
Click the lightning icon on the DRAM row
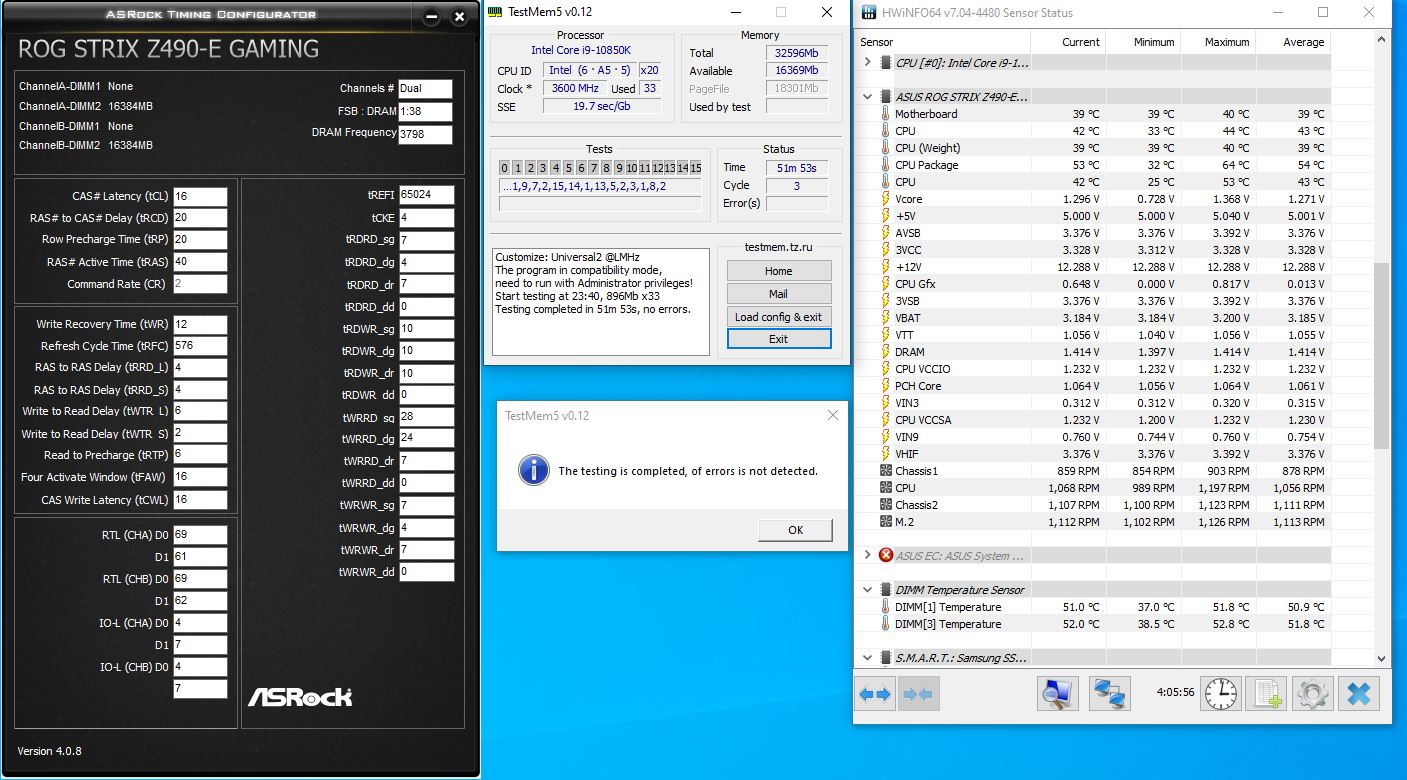click(x=885, y=352)
